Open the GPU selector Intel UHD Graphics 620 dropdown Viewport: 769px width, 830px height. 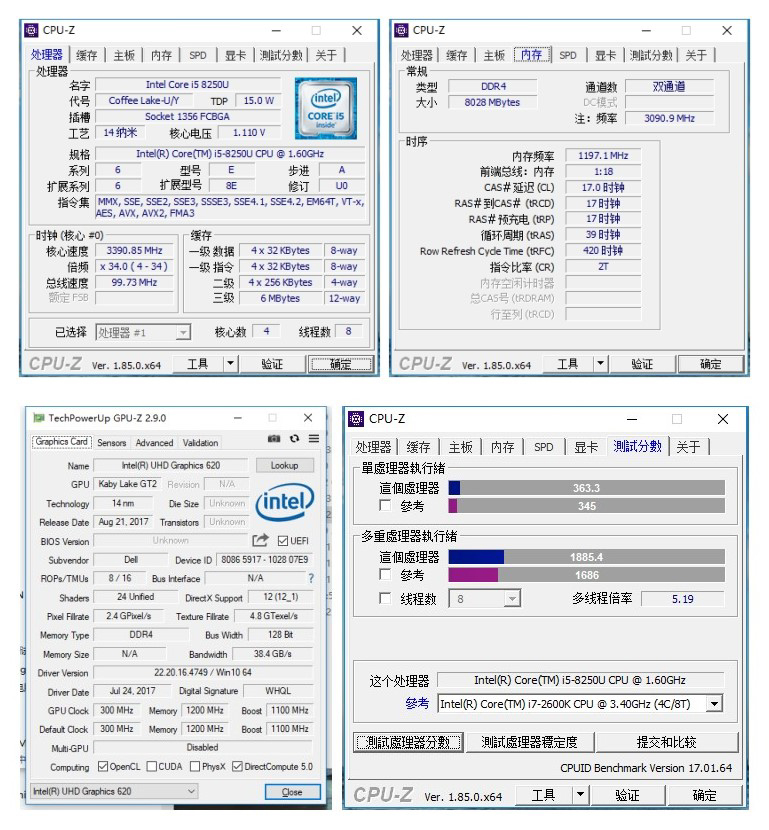pos(114,791)
